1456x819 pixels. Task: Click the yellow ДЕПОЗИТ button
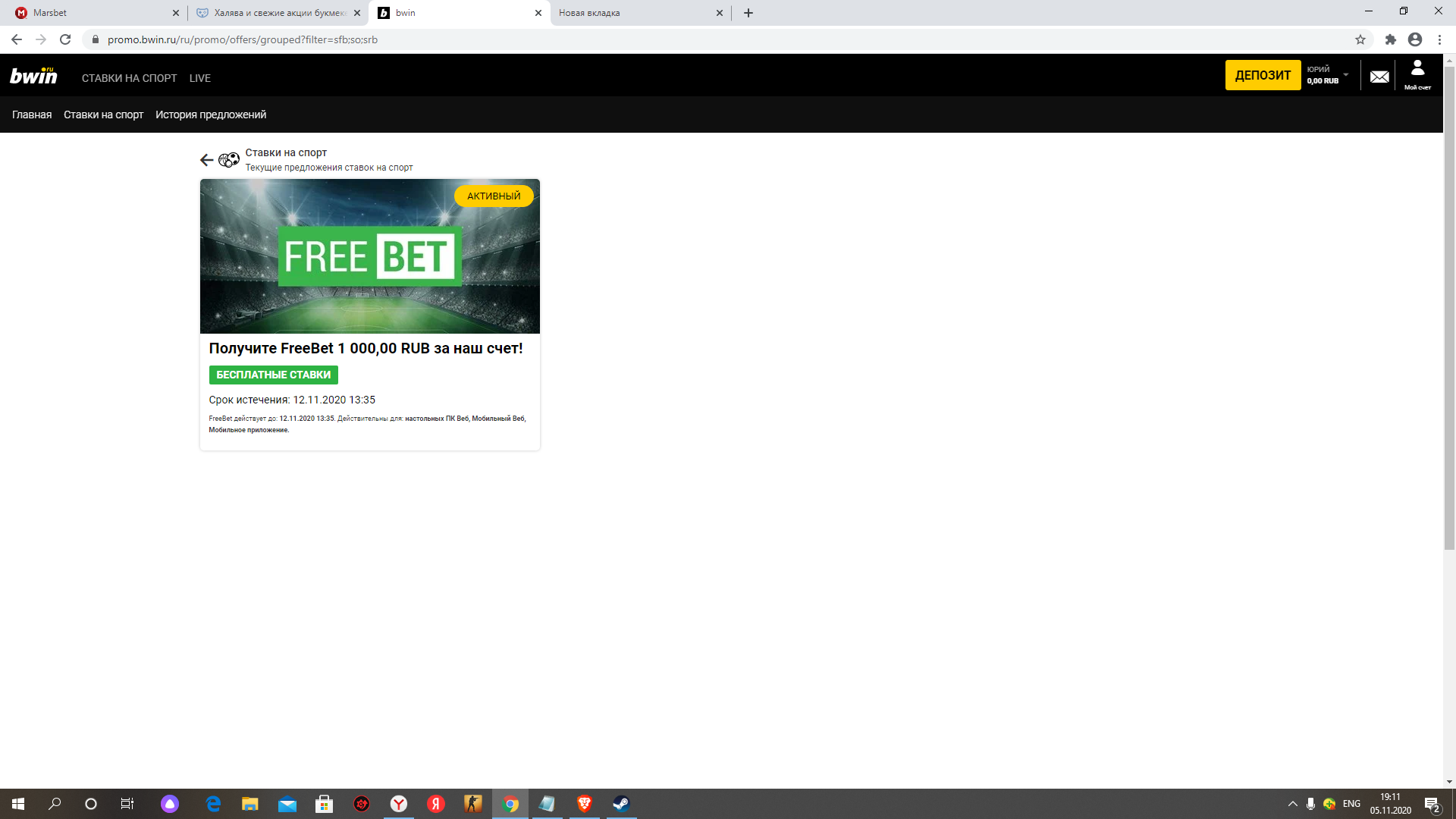pyautogui.click(x=1263, y=75)
